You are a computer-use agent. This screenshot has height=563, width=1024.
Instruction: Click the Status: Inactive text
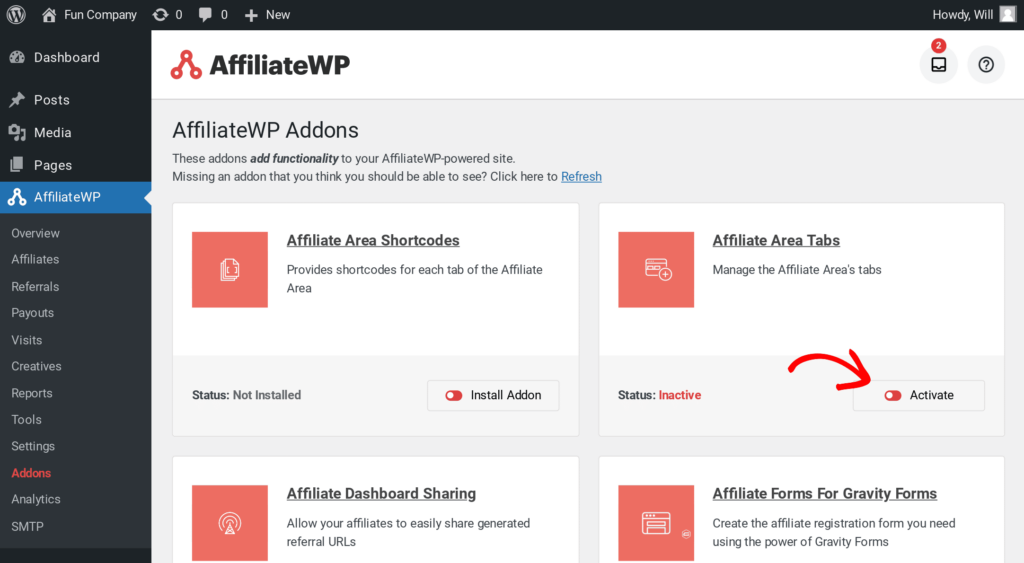pos(660,395)
